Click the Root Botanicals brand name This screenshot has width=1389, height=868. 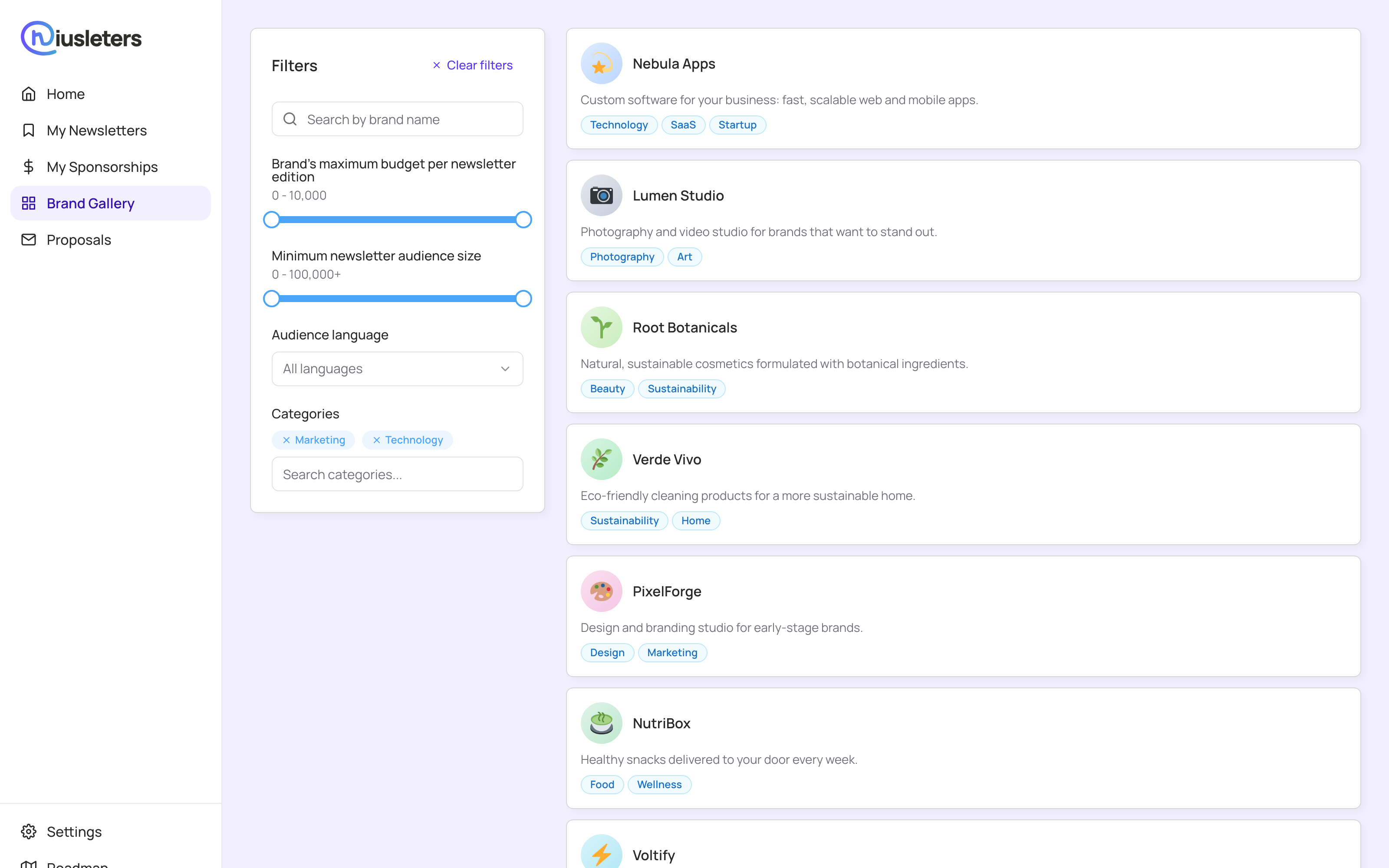click(685, 328)
